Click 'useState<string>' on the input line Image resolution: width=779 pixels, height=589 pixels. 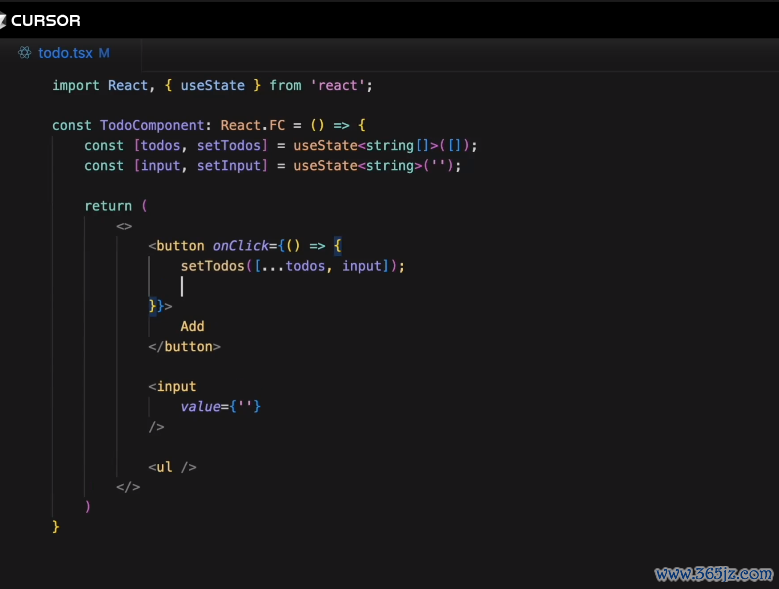(x=358, y=165)
